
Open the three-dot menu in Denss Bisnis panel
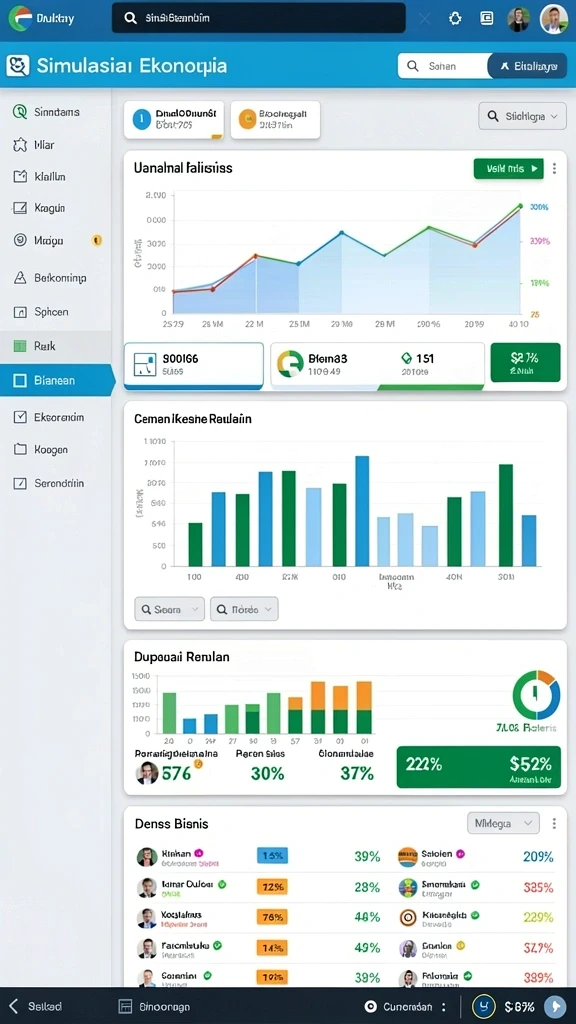point(554,823)
